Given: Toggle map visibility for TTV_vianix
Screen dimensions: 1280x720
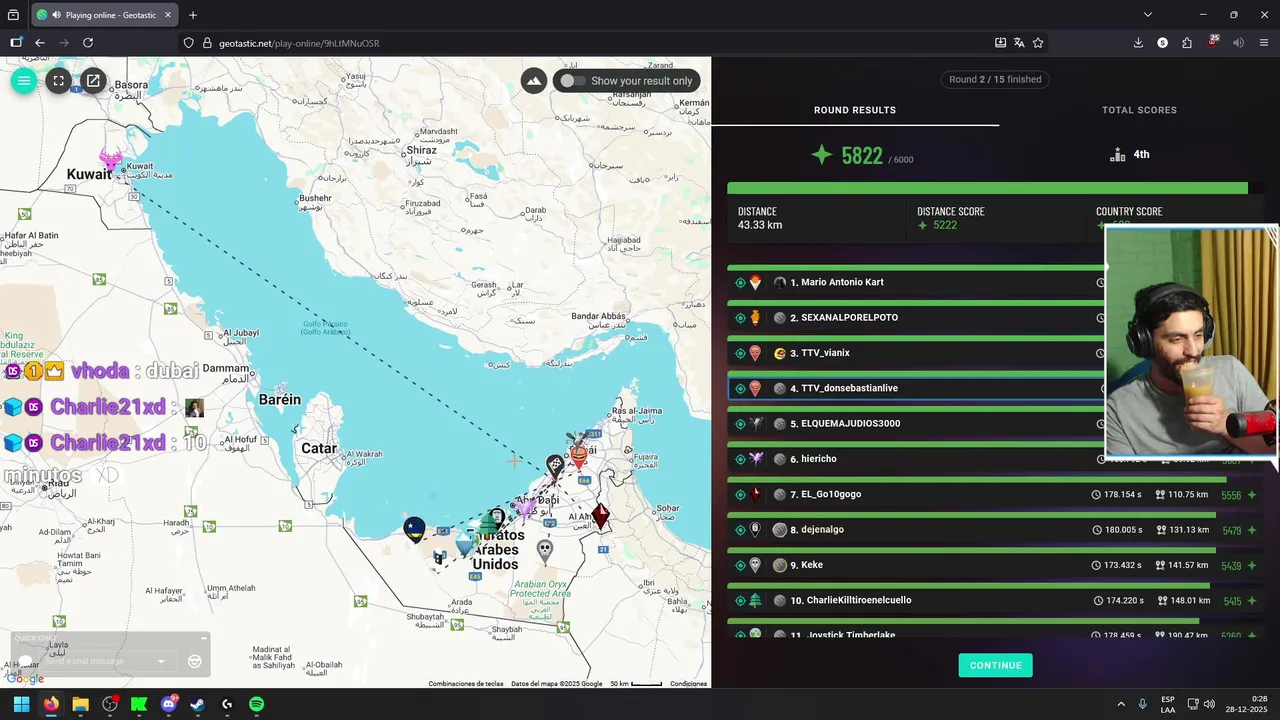Looking at the screenshot, I should pyautogui.click(x=740, y=353).
